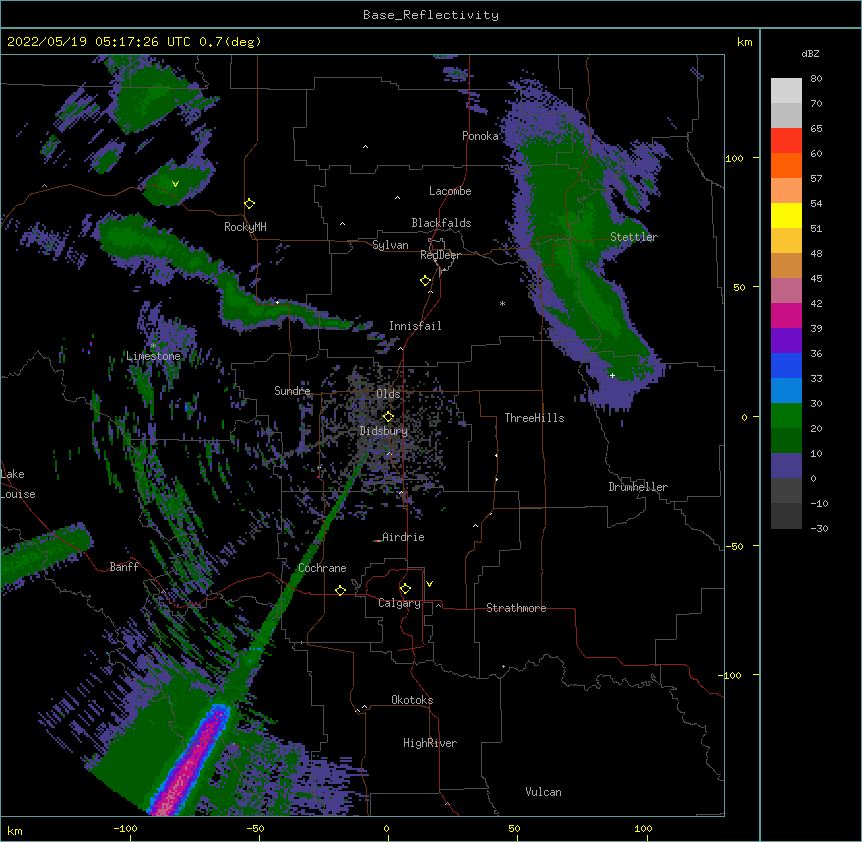
Task: Click the Vulcan city label
Action: click(x=543, y=792)
